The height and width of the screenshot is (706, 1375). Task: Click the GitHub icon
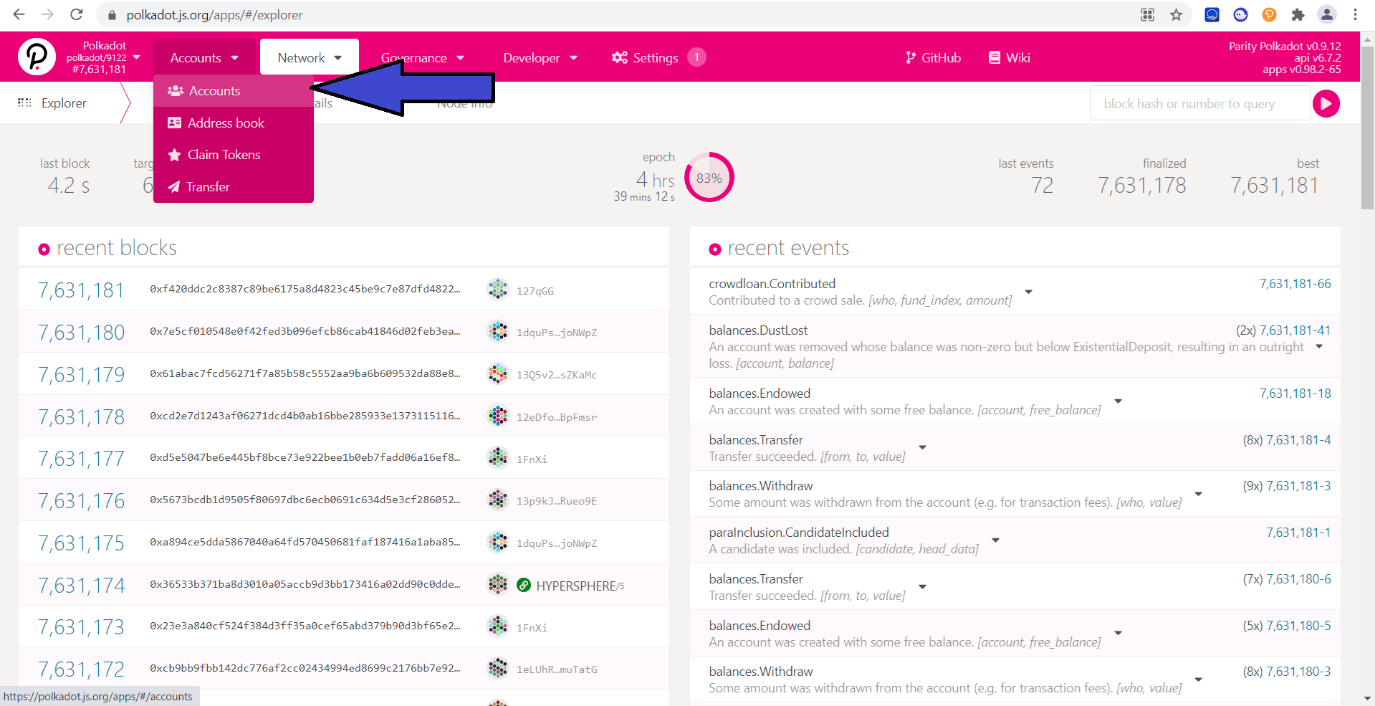(x=910, y=57)
